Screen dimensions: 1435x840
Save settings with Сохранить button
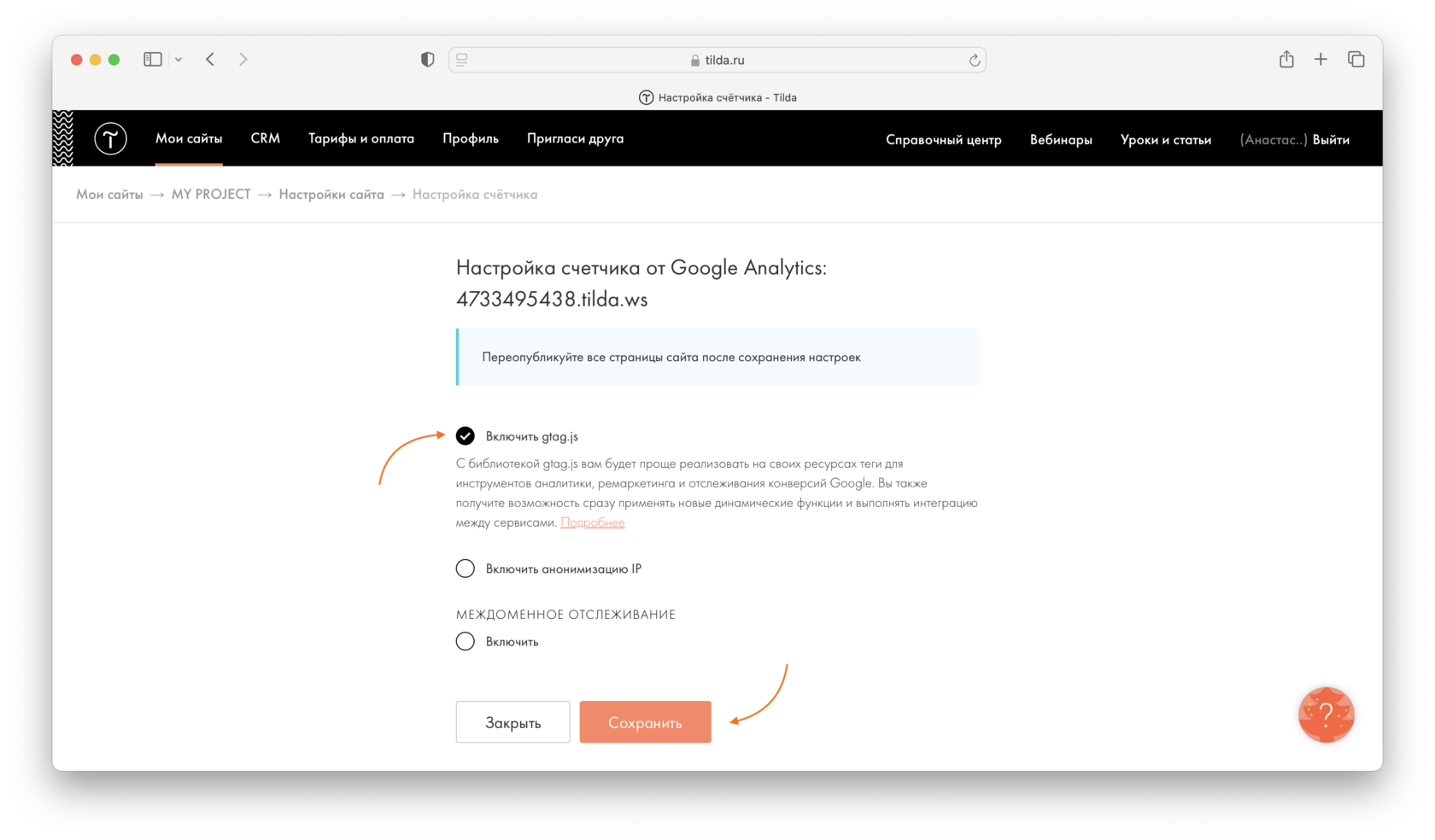[645, 722]
